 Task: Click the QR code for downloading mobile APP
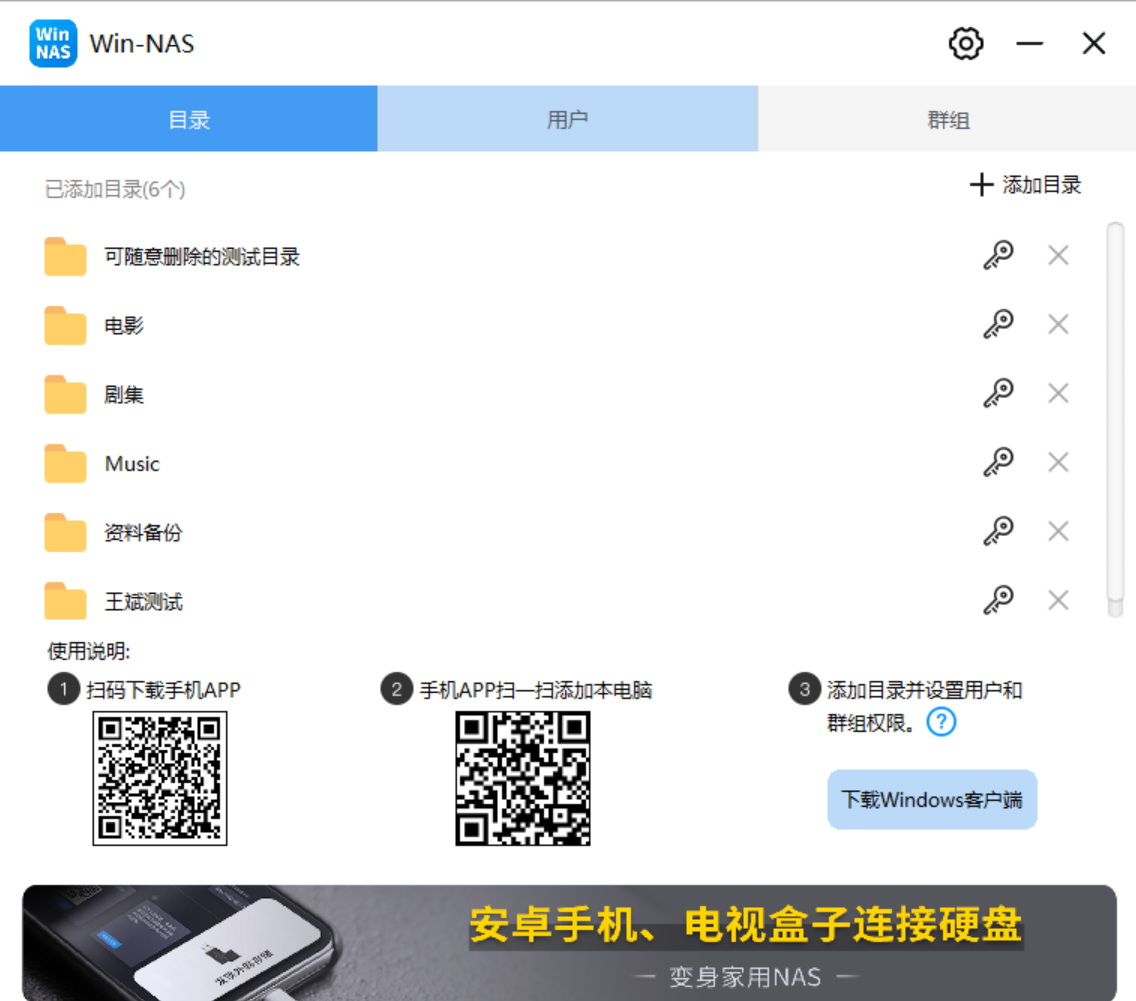pyautogui.click(x=160, y=778)
